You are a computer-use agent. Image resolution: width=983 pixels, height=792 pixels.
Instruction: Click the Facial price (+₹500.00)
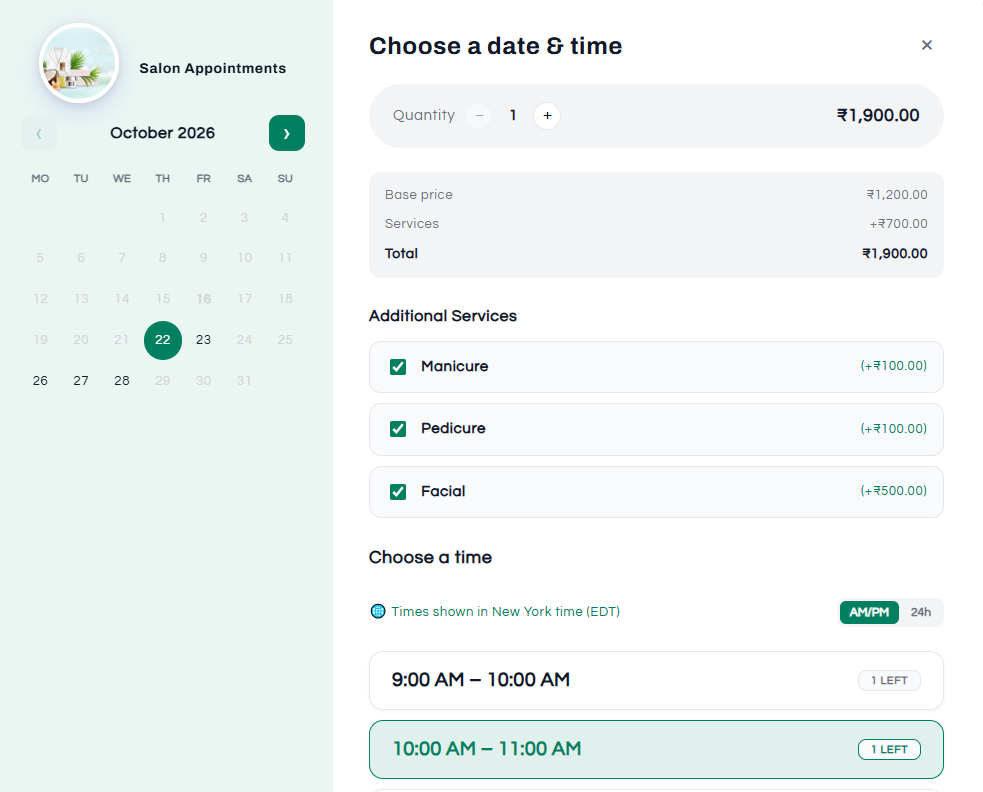[893, 490]
